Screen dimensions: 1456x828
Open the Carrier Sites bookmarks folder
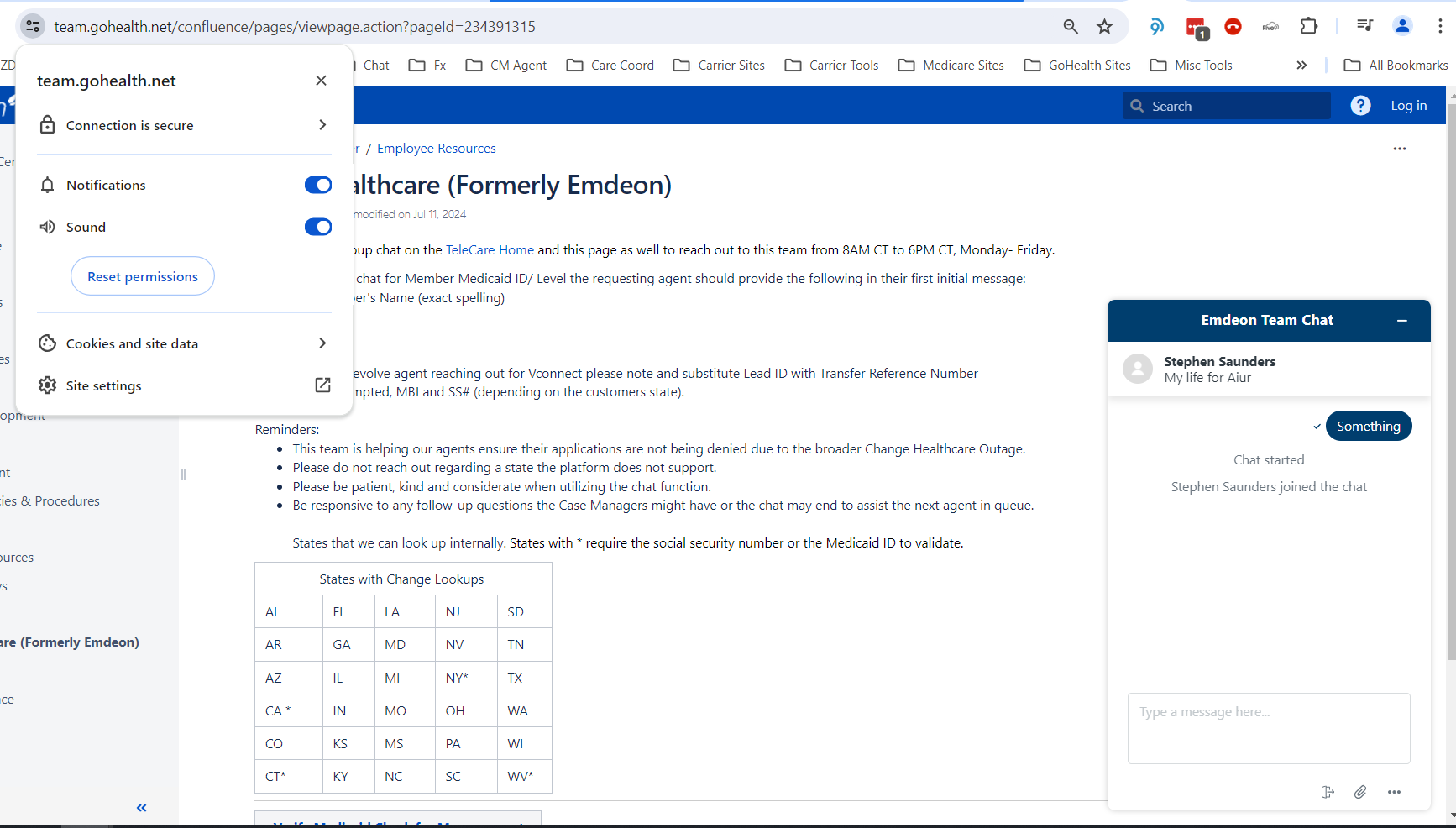coord(719,66)
